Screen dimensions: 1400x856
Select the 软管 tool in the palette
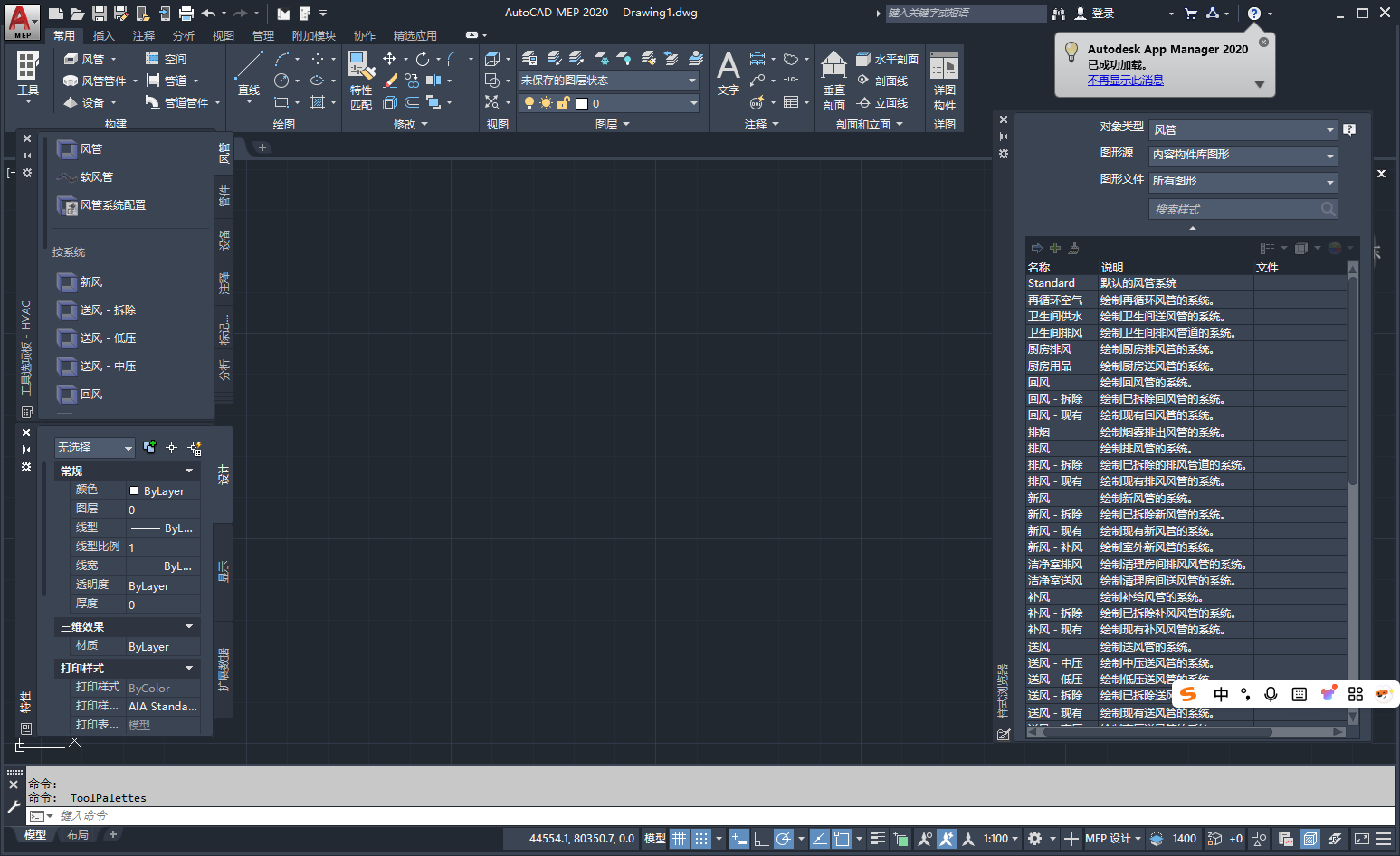tap(93, 176)
